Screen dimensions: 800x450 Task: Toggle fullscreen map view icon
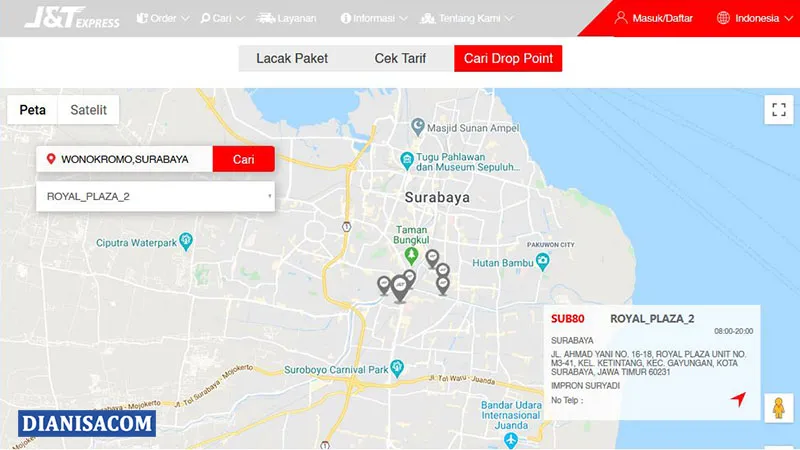point(779,109)
